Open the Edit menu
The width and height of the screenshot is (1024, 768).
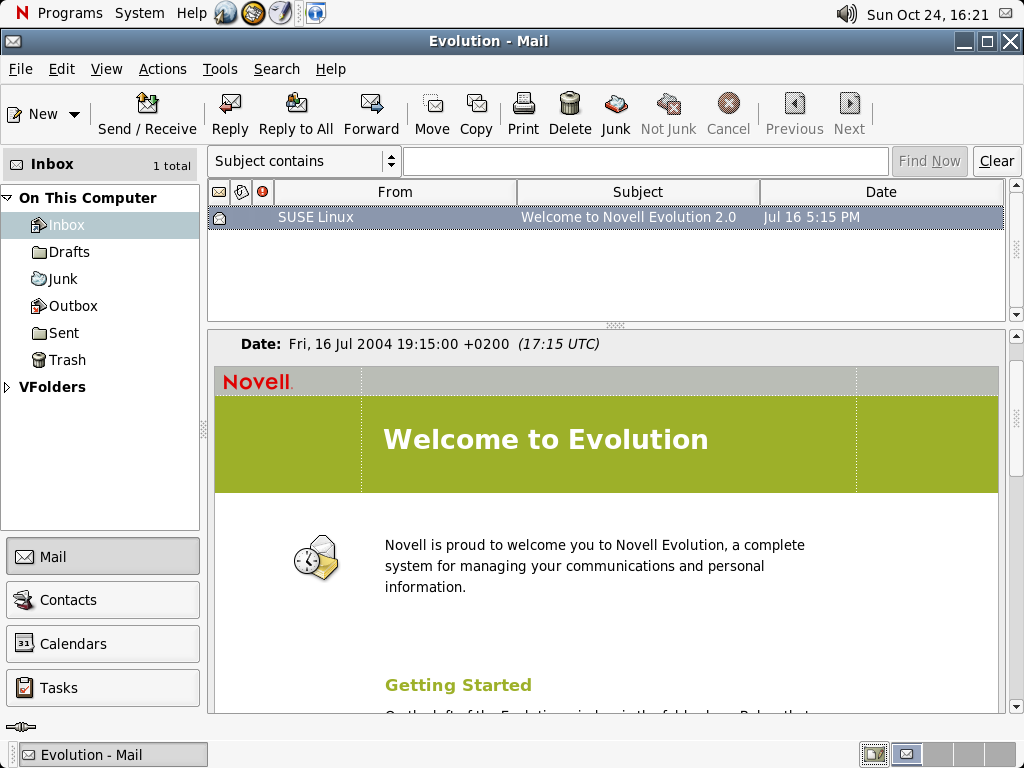pyautogui.click(x=61, y=69)
